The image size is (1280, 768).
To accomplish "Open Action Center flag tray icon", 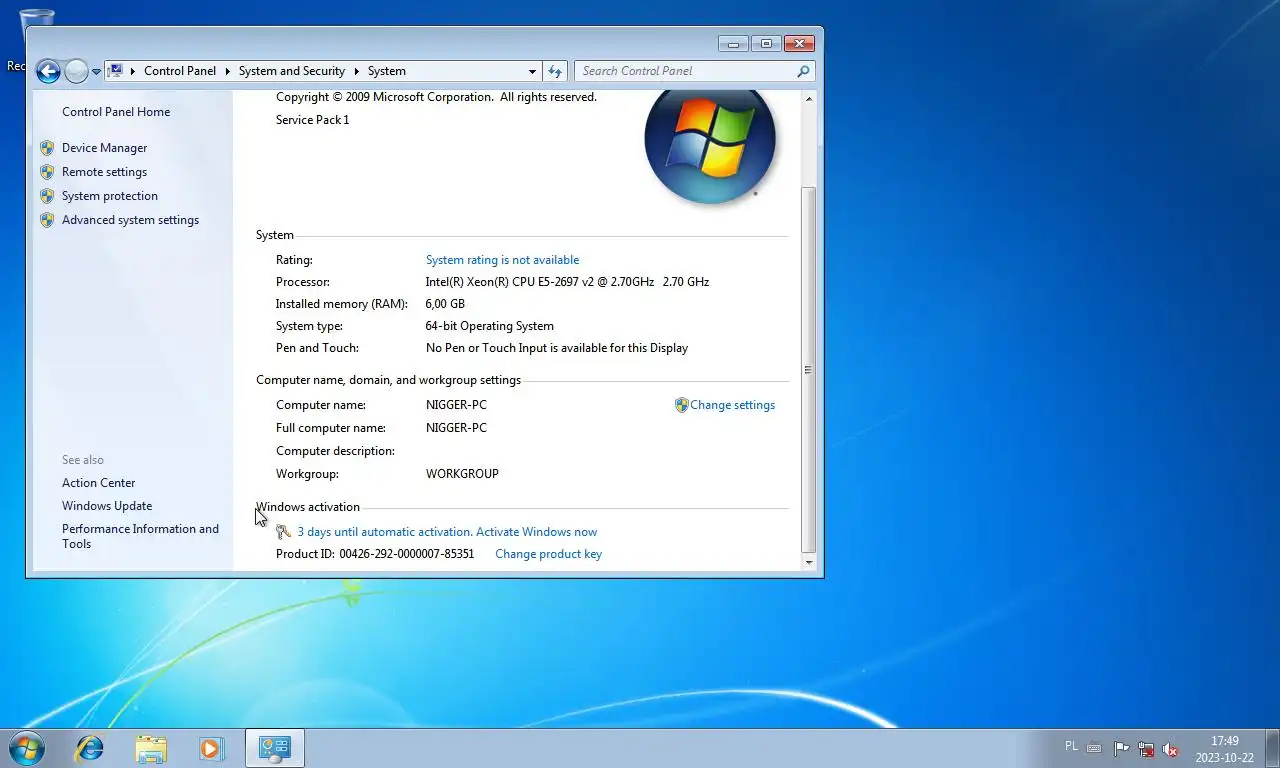I will tap(1121, 749).
